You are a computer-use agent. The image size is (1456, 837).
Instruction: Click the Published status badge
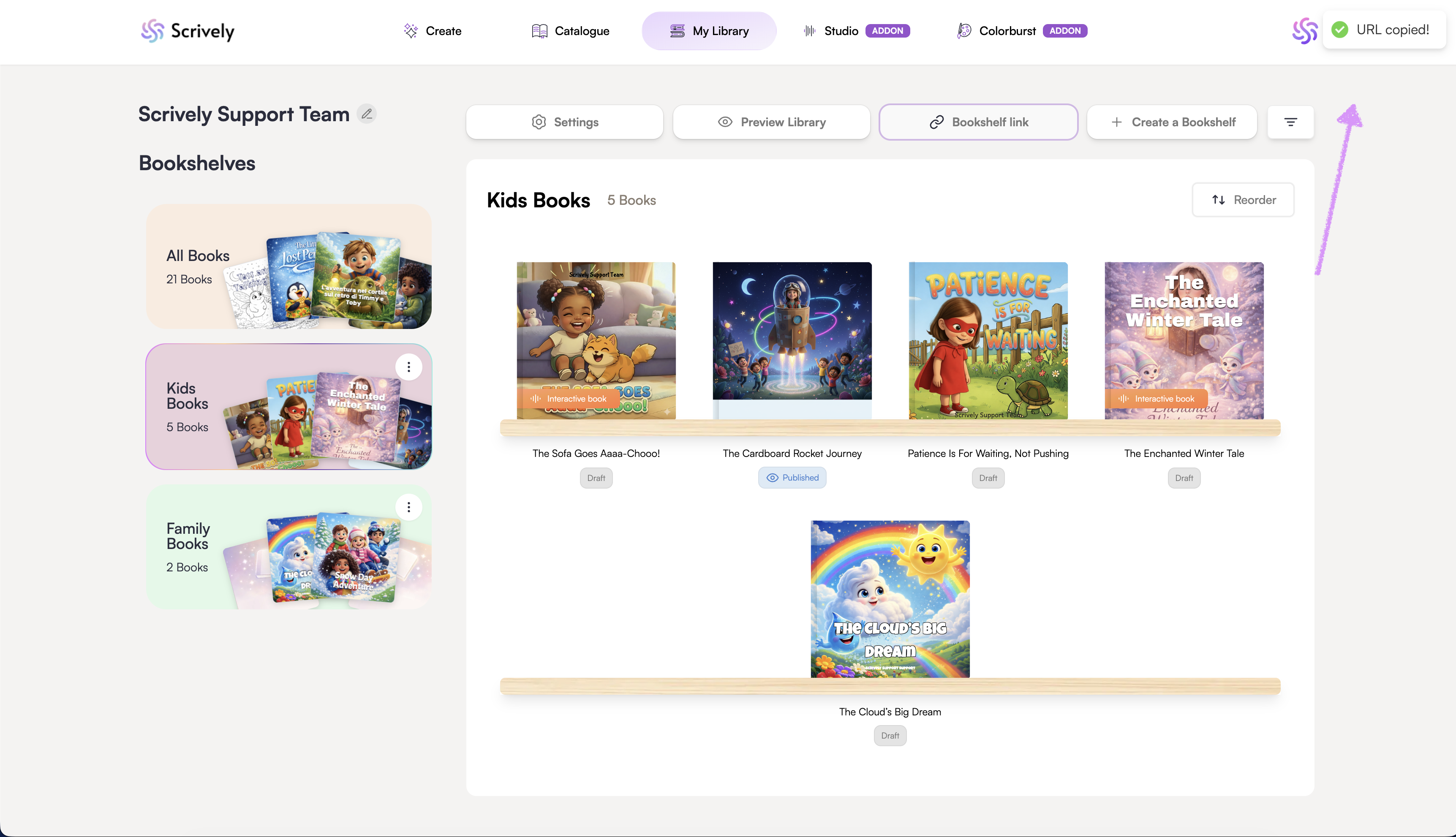coord(792,478)
